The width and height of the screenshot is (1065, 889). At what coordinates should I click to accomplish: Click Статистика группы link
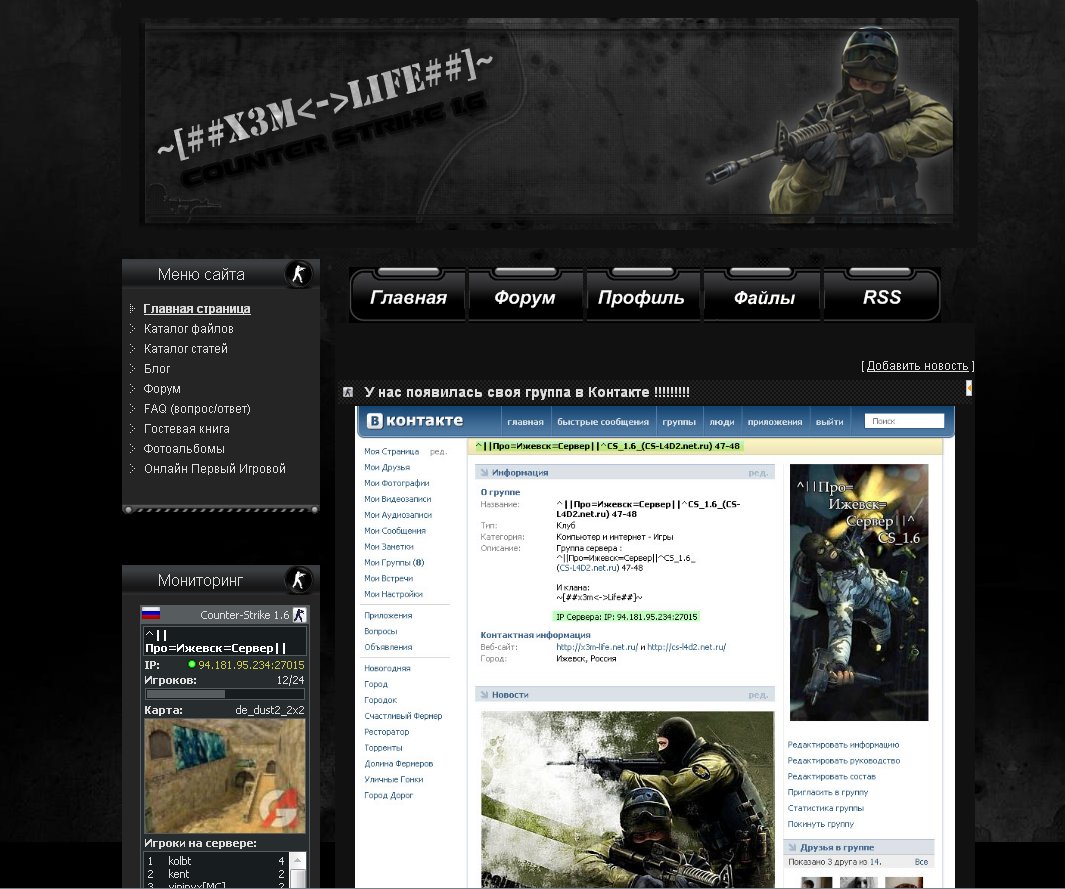tap(825, 808)
